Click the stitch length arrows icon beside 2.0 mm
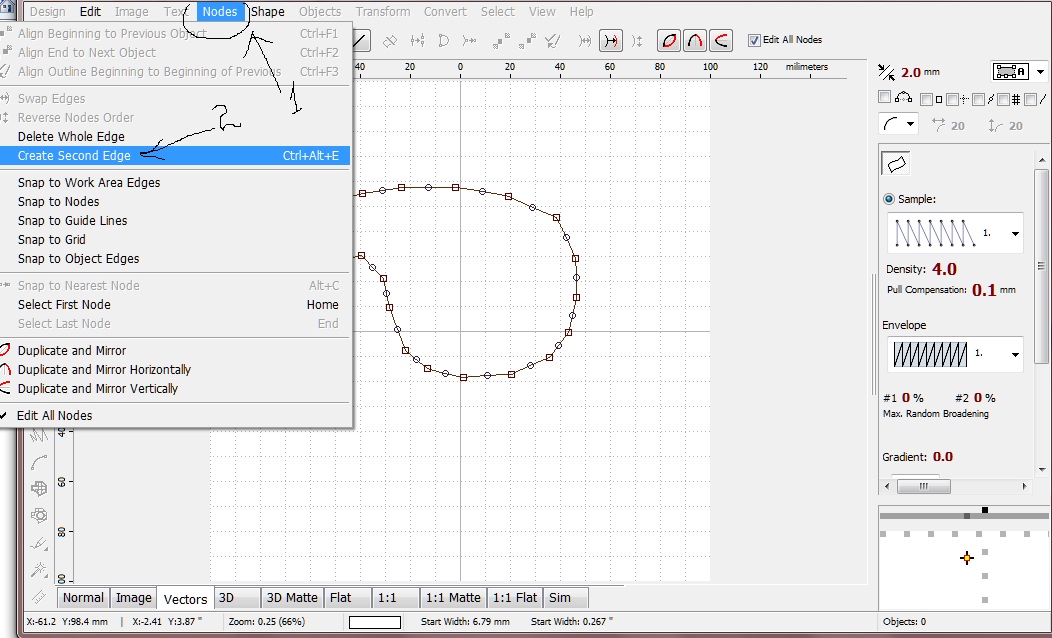1052x638 pixels. pos(887,72)
